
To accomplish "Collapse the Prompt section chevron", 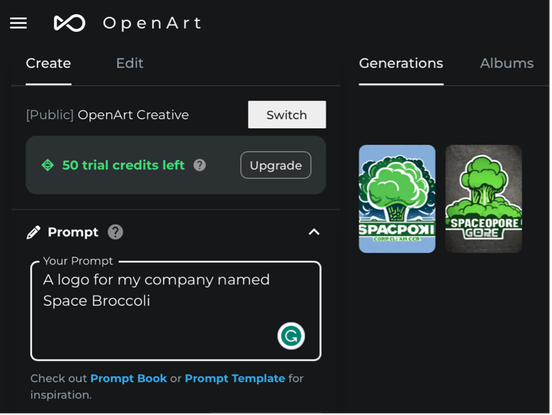I will pos(314,232).
